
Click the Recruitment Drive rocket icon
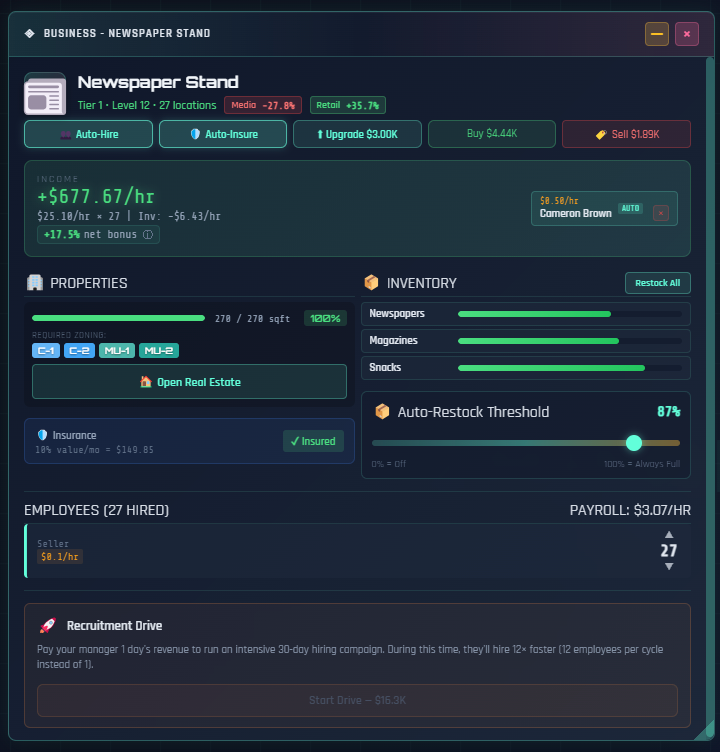(46, 626)
